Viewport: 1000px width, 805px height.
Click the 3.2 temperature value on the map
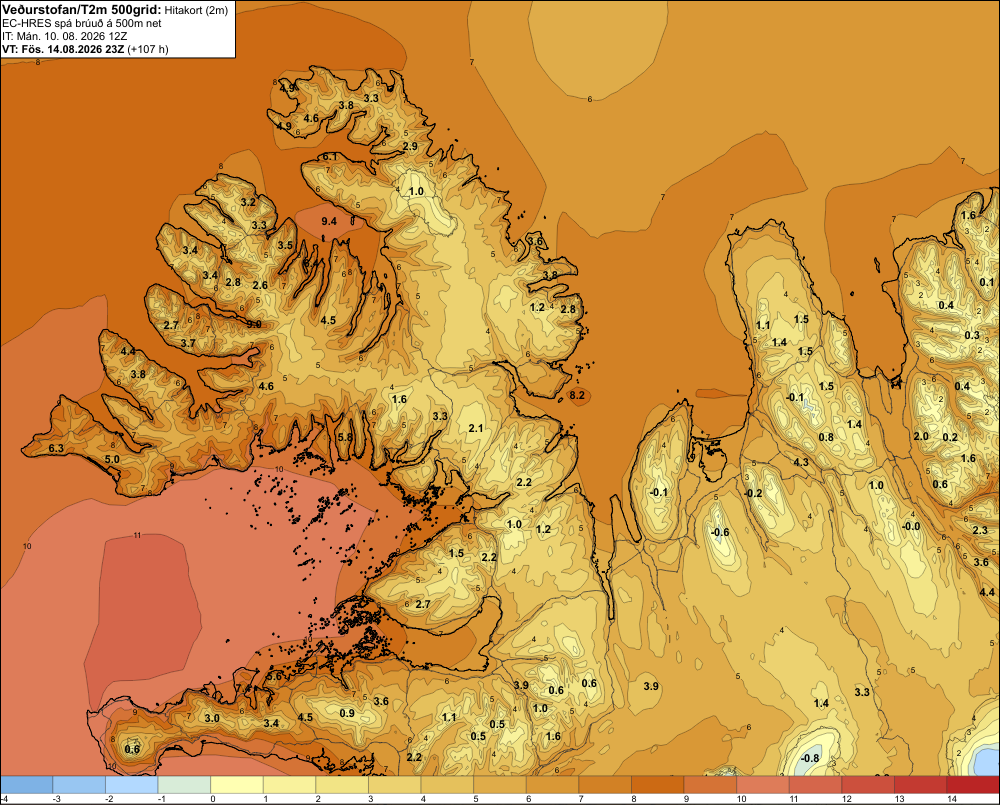point(248,202)
